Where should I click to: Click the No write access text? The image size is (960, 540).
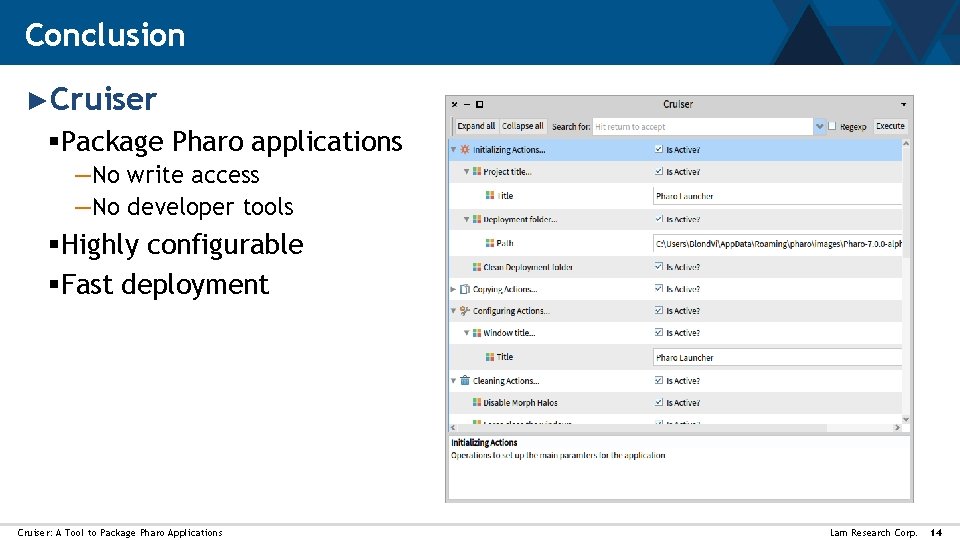click(x=176, y=175)
